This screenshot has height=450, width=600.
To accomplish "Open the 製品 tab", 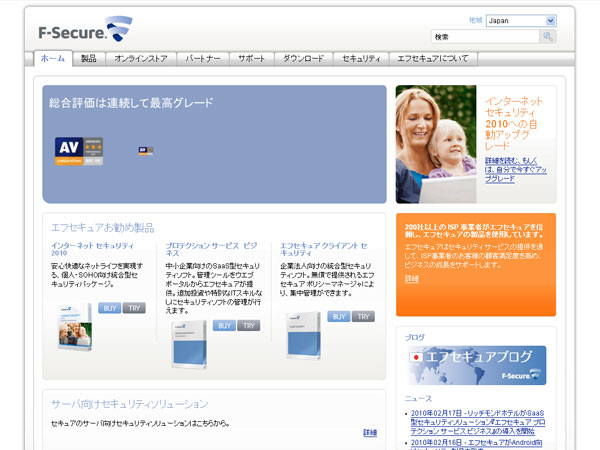I will (89, 59).
